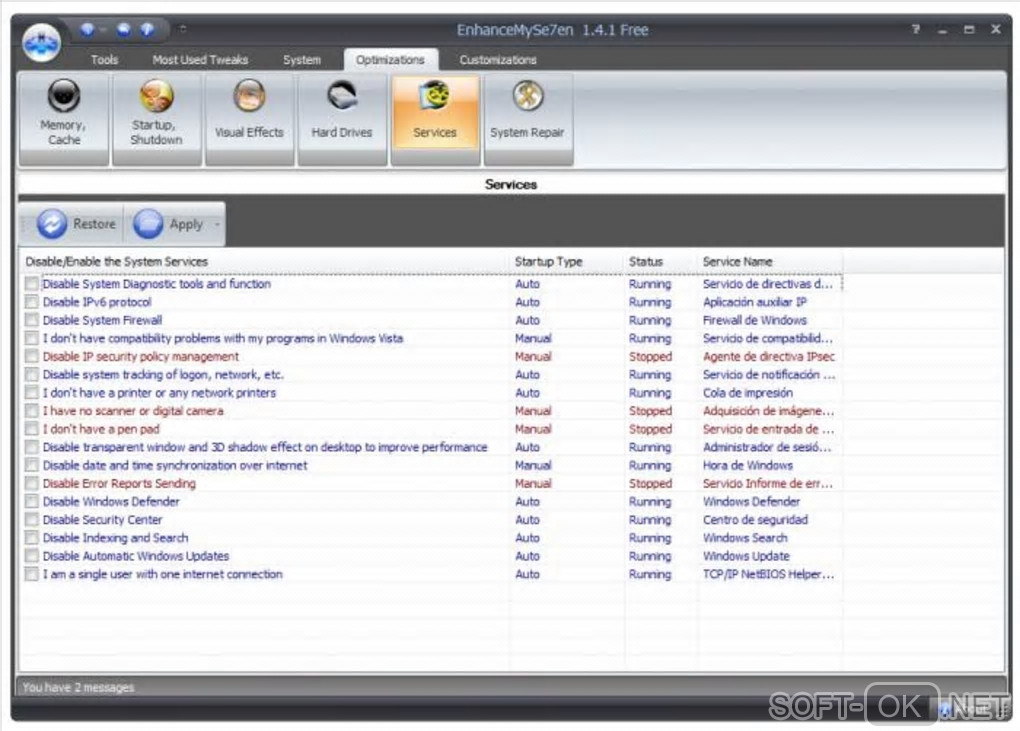The width and height of the screenshot is (1020, 731).
Task: Open the Visual Effects section
Action: click(x=249, y=119)
